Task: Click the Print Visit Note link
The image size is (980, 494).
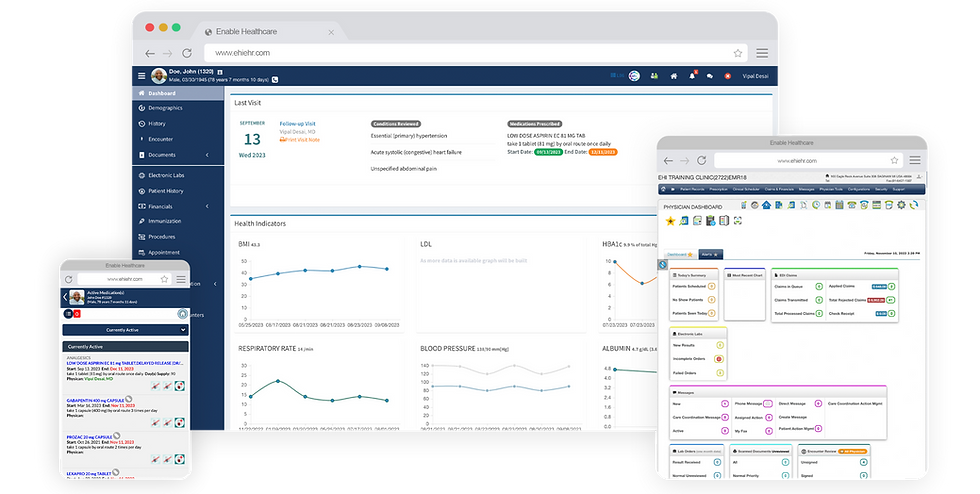Action: click(300, 140)
